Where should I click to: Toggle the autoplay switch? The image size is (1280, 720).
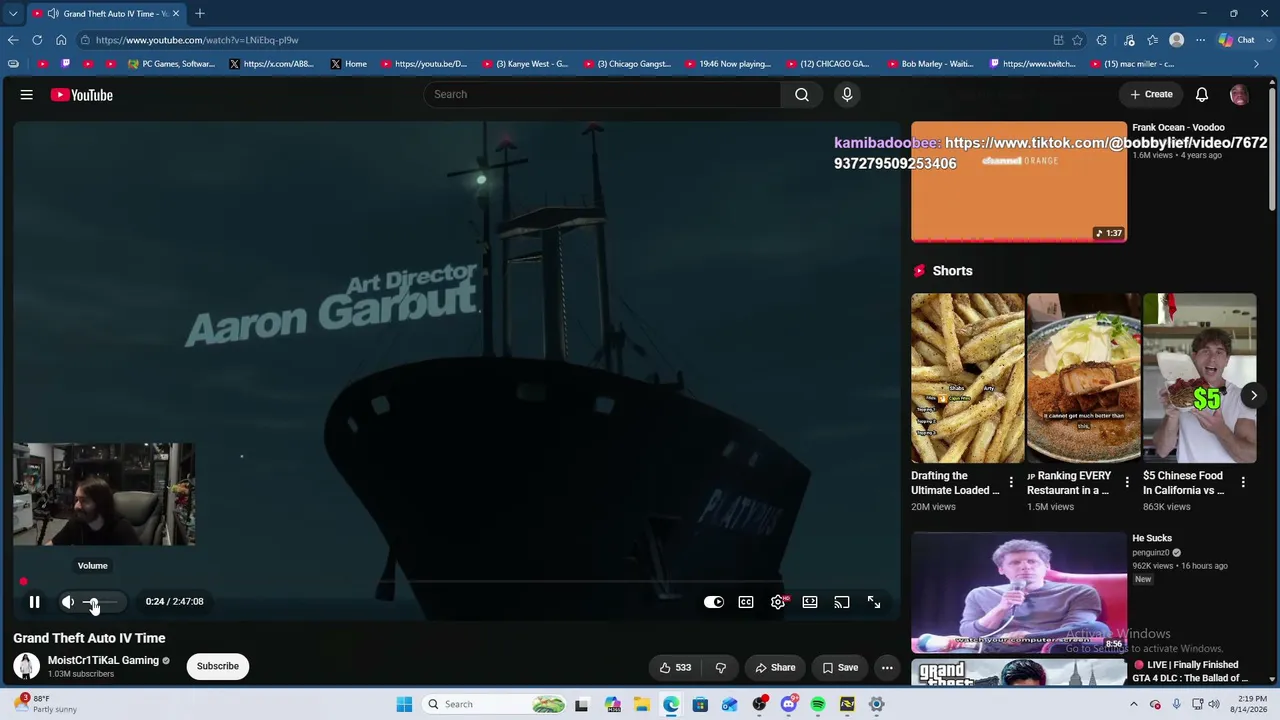714,602
